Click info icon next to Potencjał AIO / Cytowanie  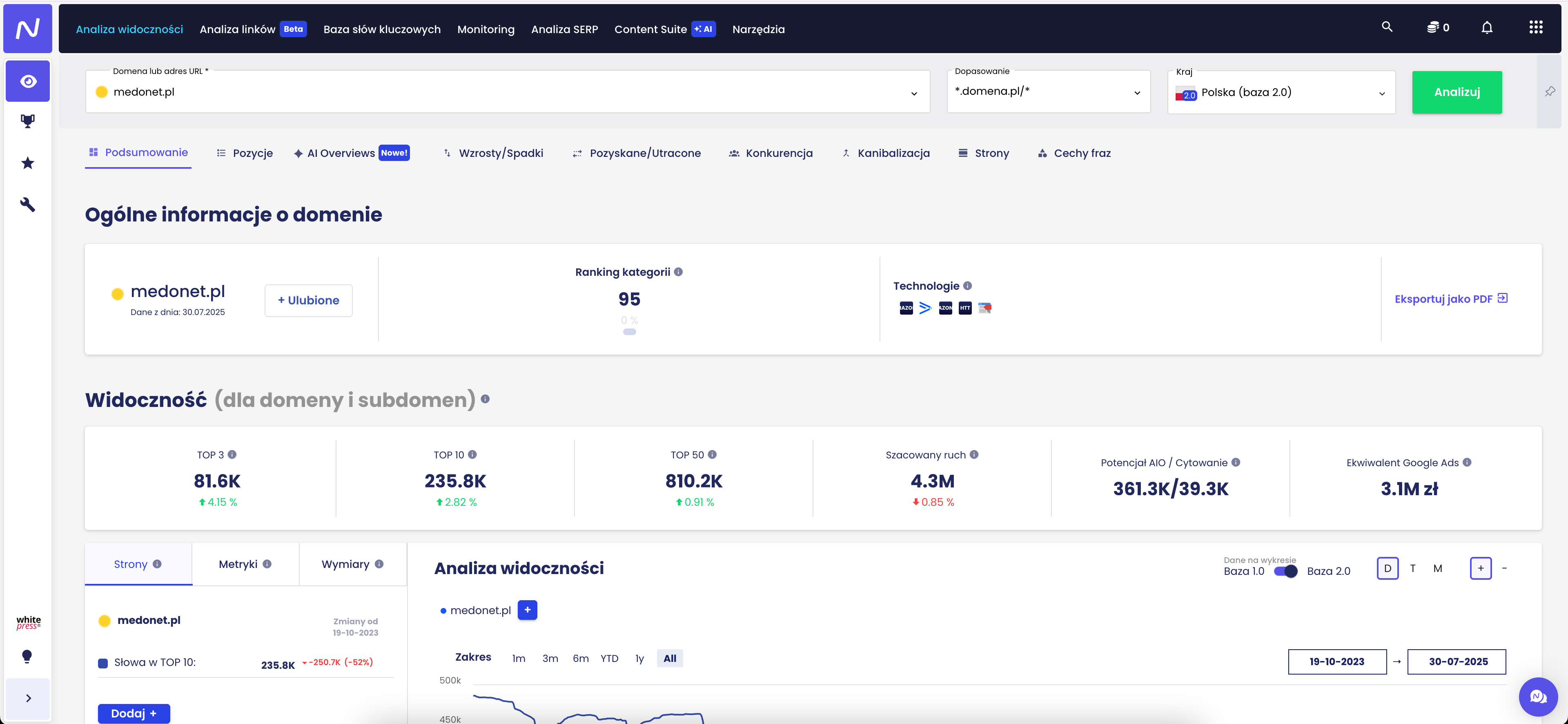(x=1236, y=462)
